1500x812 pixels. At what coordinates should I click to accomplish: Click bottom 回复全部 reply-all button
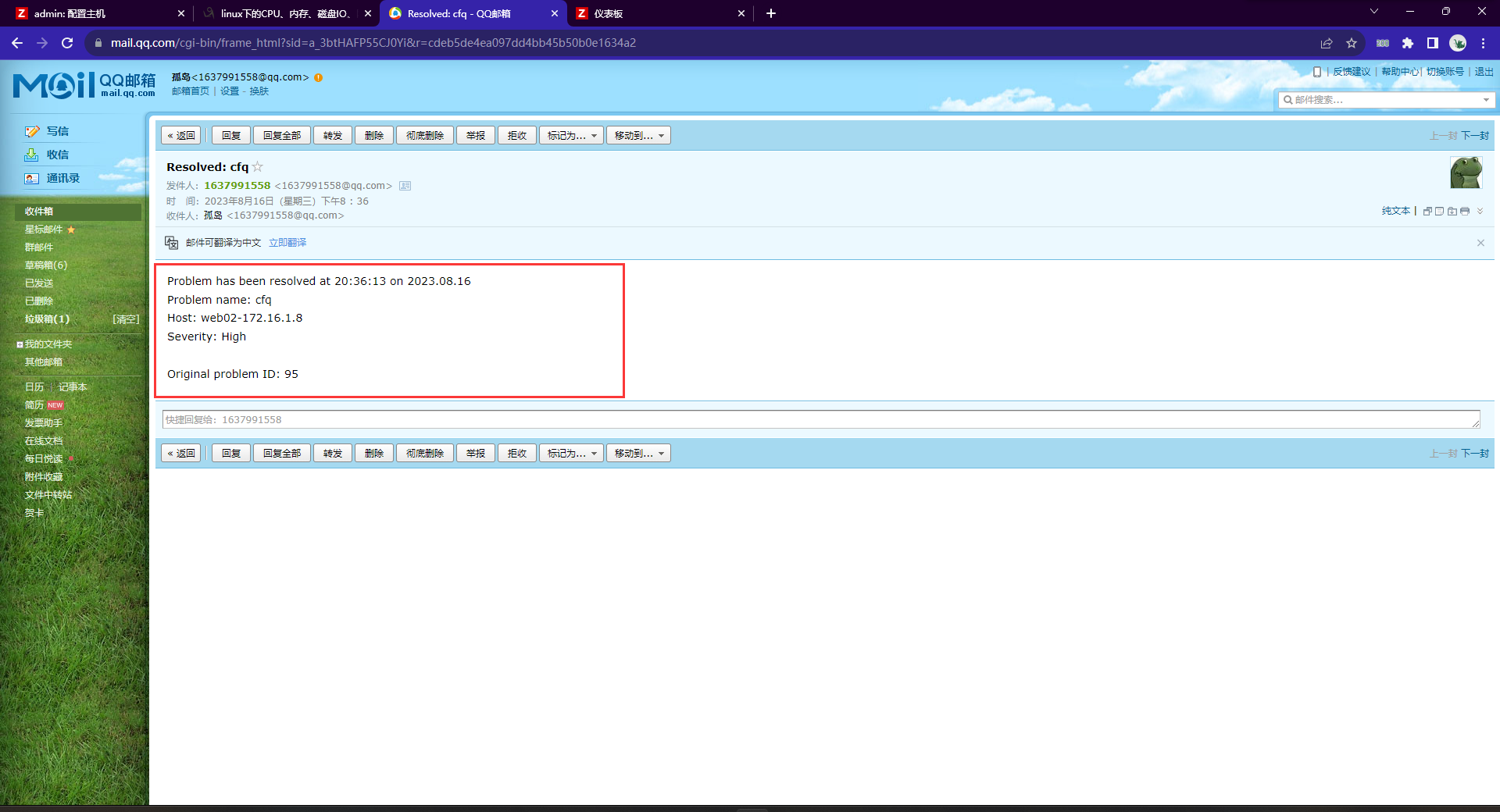282,453
